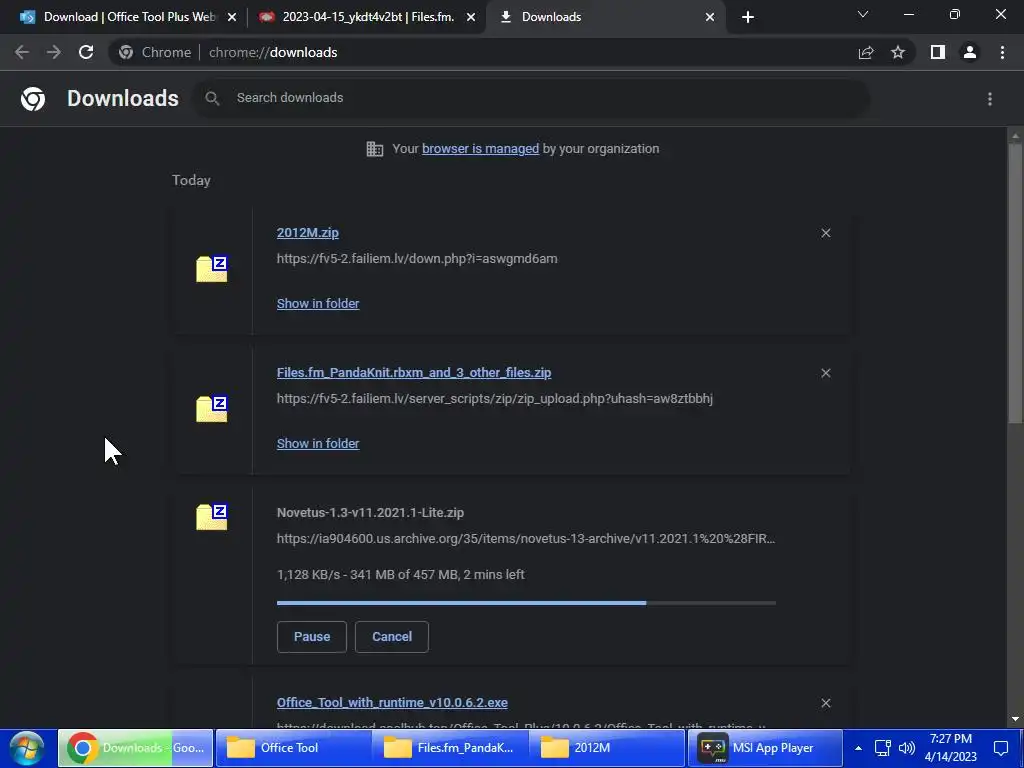
Task: Share this page using the share icon
Action: click(x=866, y=52)
